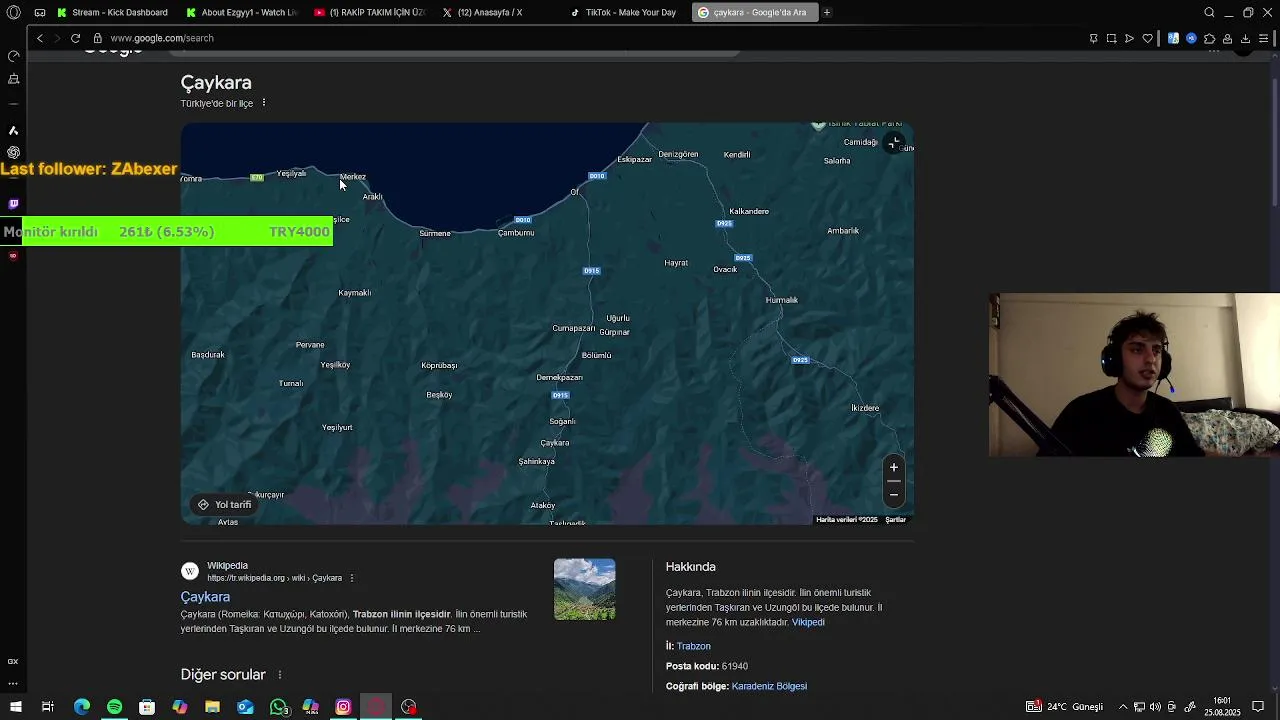
Task: Open the Trabzon province link
Action: click(693, 646)
